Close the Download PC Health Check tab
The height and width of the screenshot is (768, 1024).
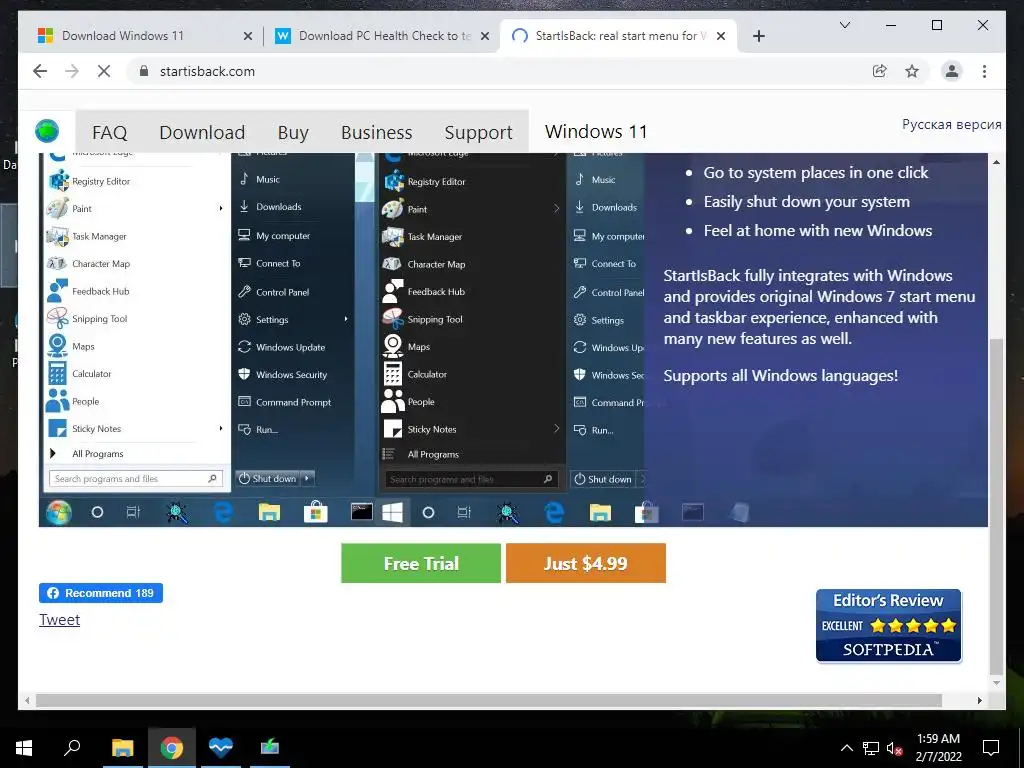click(x=485, y=36)
